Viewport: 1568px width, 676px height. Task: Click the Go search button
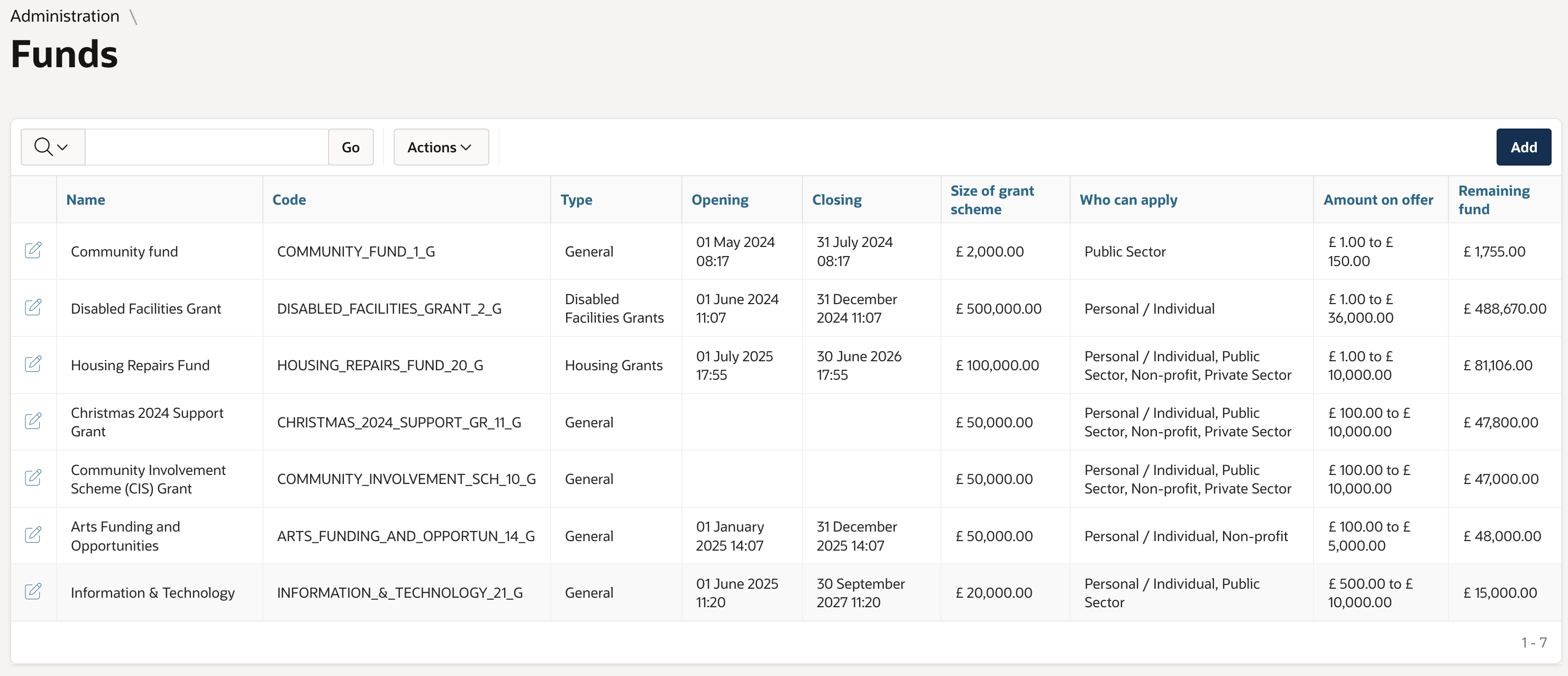[350, 147]
